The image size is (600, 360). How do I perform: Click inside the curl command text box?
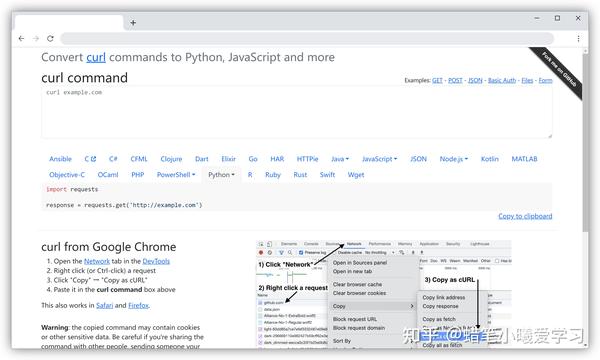click(297, 112)
